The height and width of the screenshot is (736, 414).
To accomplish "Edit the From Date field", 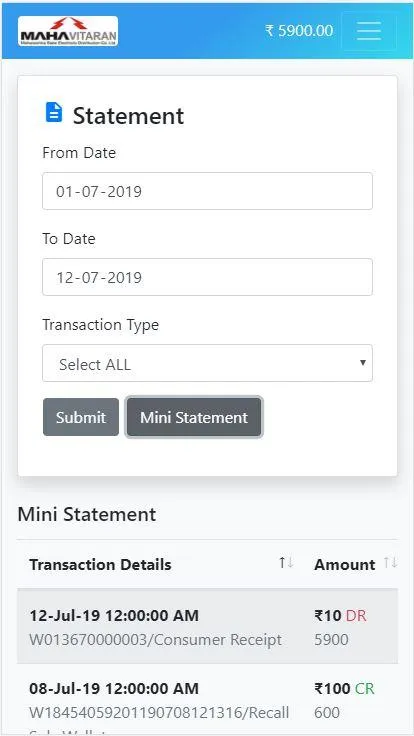I will (x=207, y=191).
